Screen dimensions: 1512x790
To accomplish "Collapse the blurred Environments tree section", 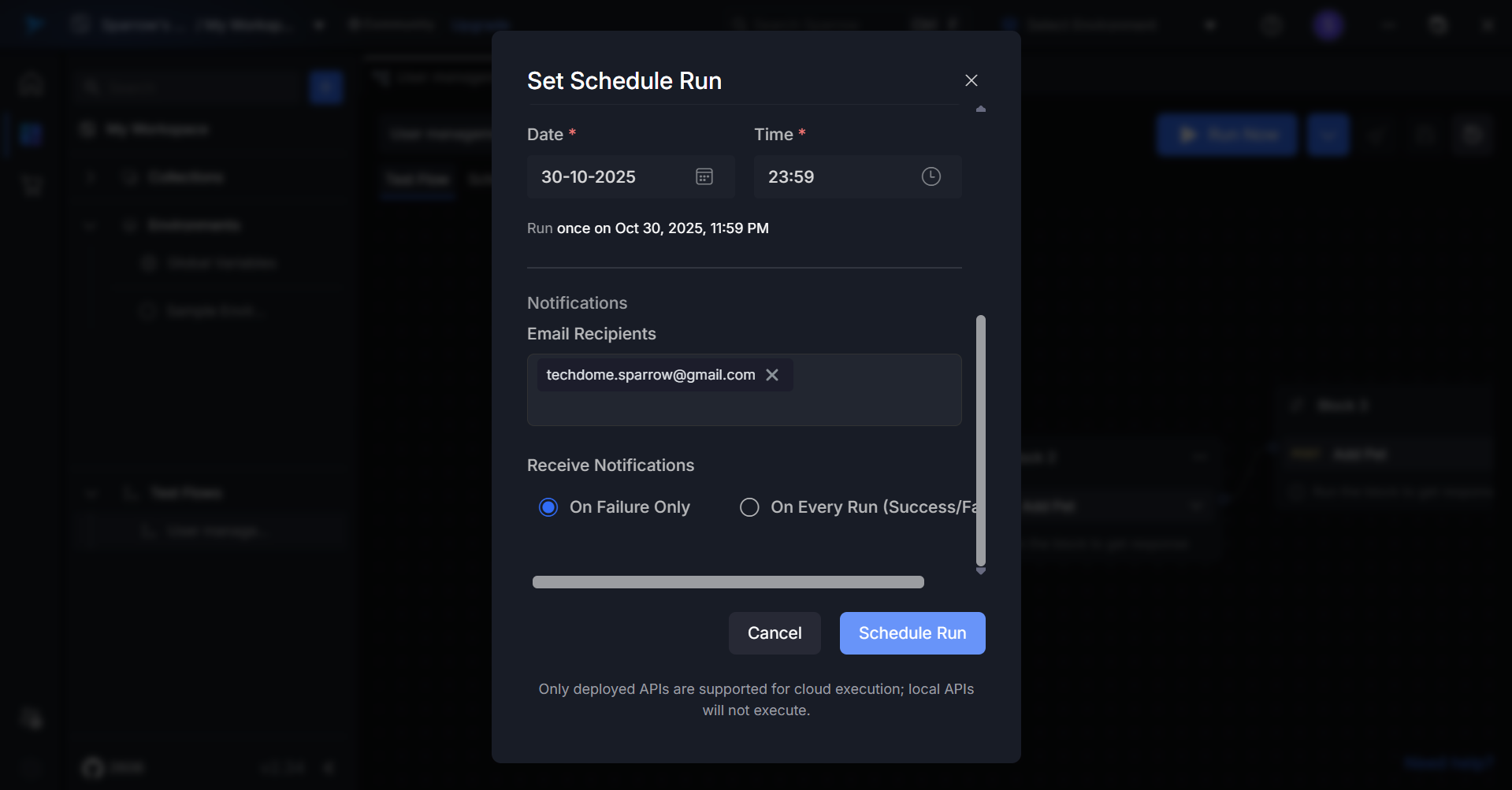I will coord(91,226).
